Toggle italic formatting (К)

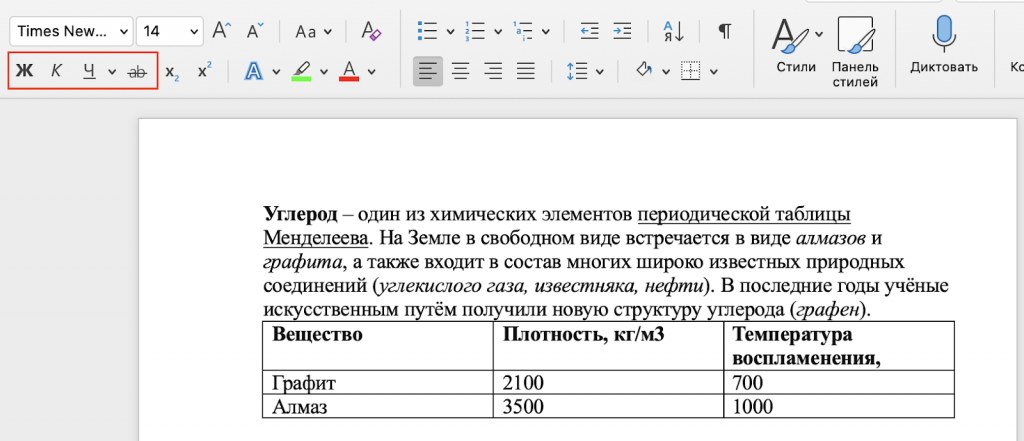tap(56, 71)
